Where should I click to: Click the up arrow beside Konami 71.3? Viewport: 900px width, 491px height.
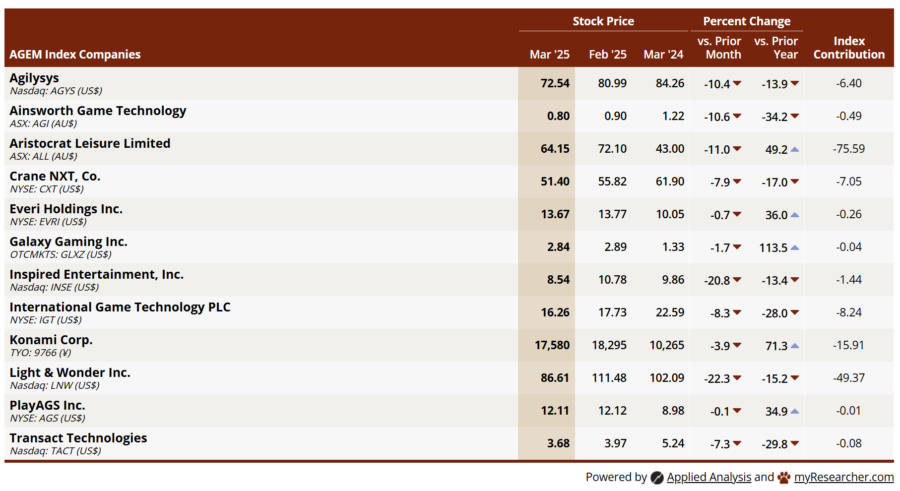tap(794, 346)
